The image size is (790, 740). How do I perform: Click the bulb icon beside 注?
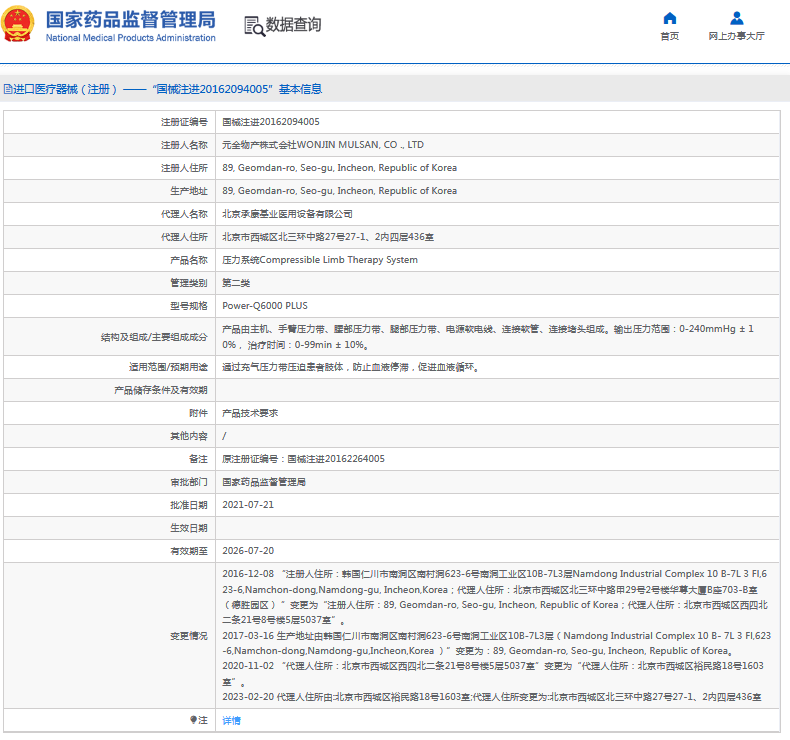click(x=193, y=720)
